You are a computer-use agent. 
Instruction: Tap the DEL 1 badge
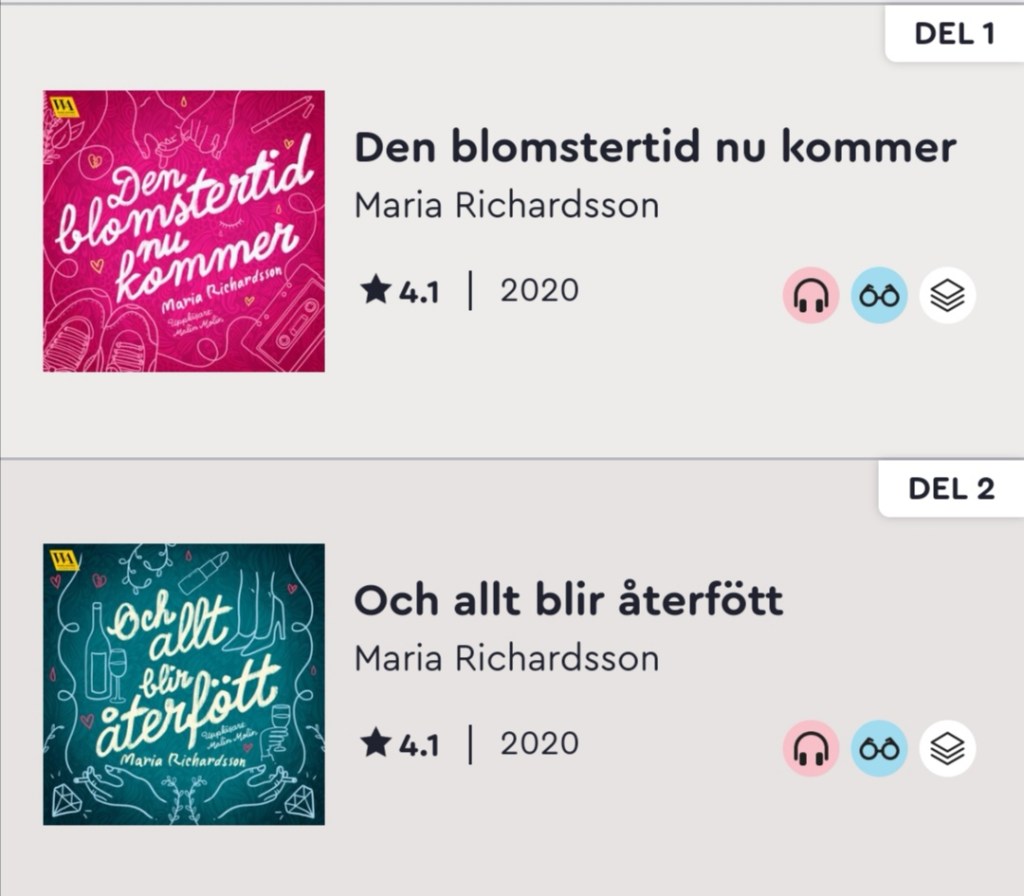(x=954, y=34)
